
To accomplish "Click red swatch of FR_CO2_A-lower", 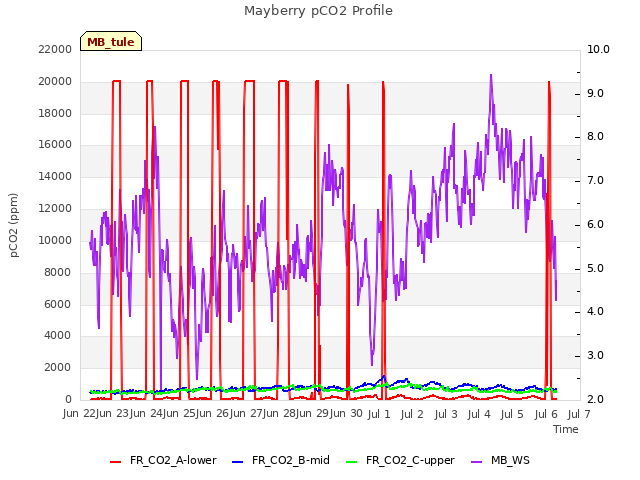I will point(116,462).
